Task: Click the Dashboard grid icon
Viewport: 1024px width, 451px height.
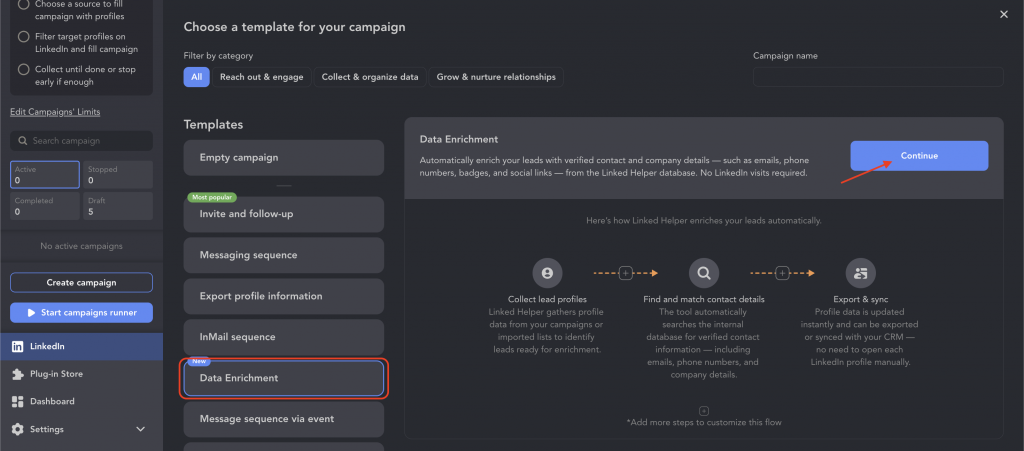Action: pos(18,401)
